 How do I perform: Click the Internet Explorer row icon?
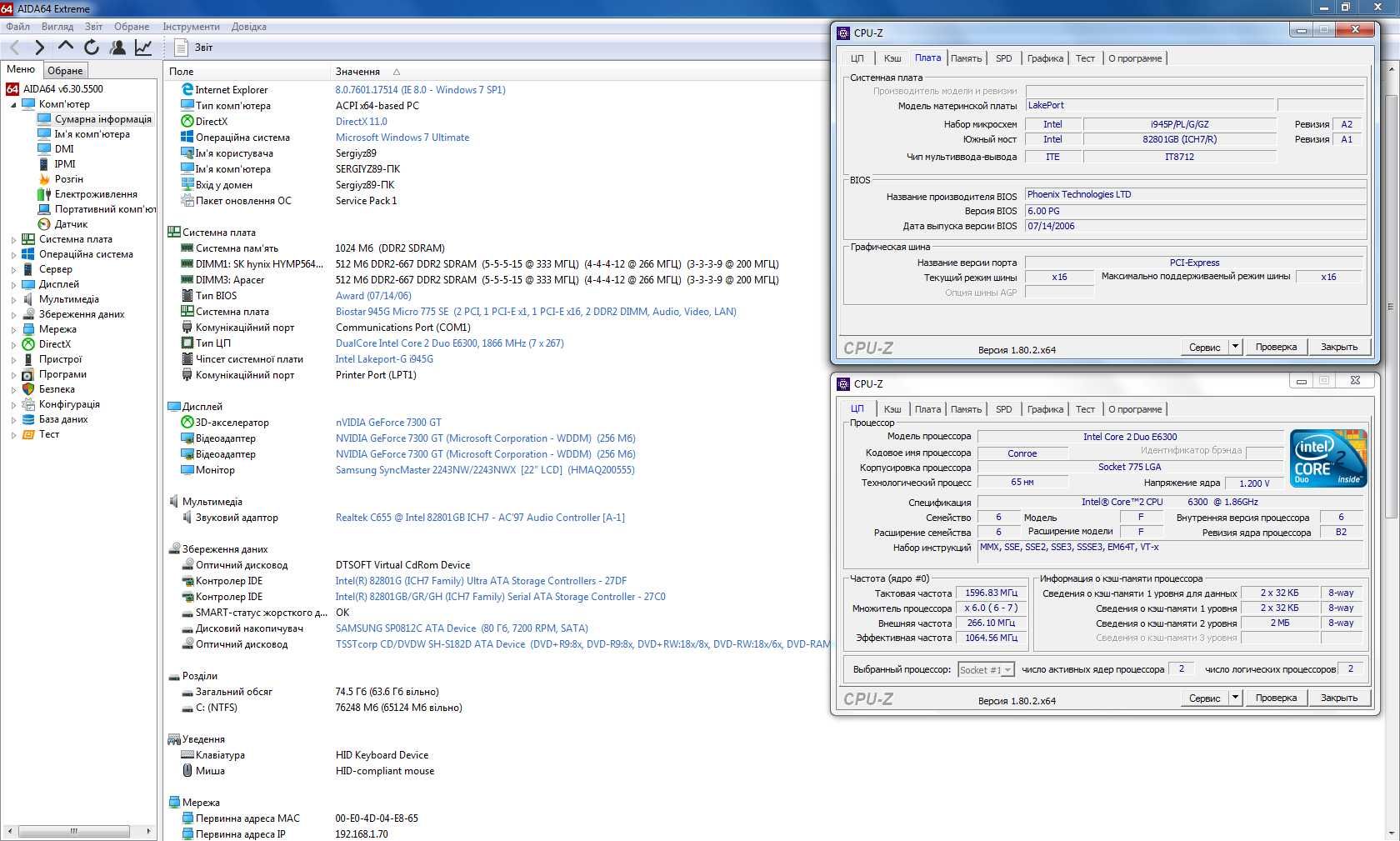pos(187,90)
